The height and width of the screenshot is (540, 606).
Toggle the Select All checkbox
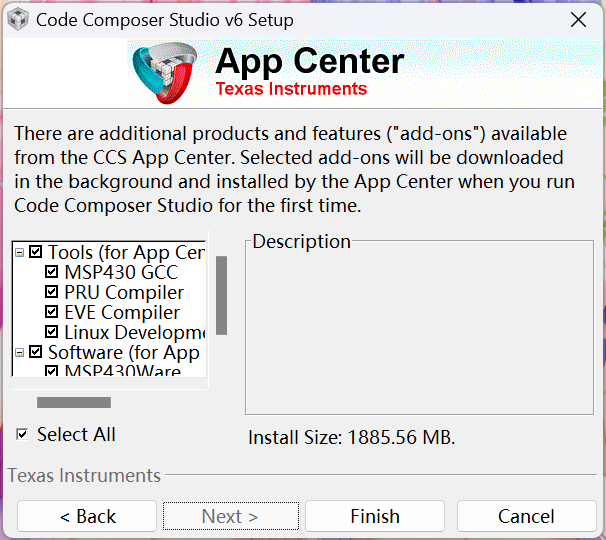[22, 434]
